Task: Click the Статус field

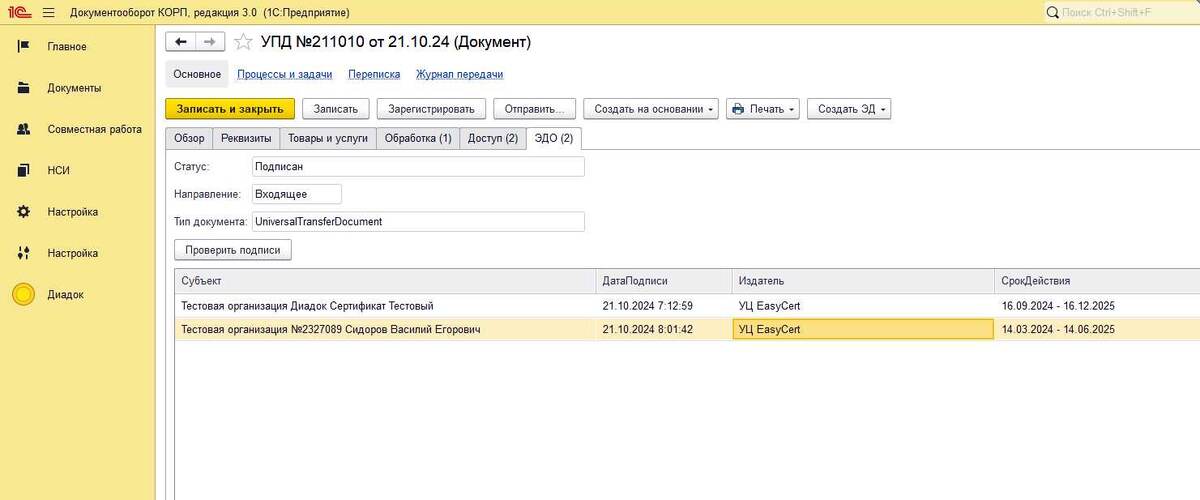Action: click(x=418, y=167)
